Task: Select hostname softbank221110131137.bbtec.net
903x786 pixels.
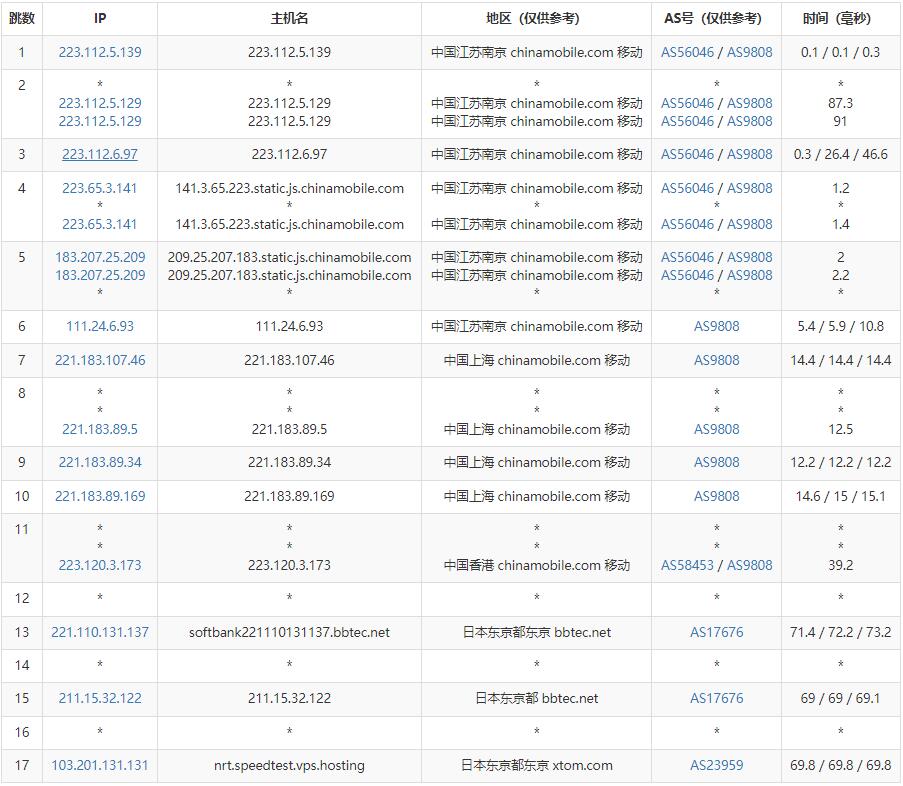Action: point(289,632)
